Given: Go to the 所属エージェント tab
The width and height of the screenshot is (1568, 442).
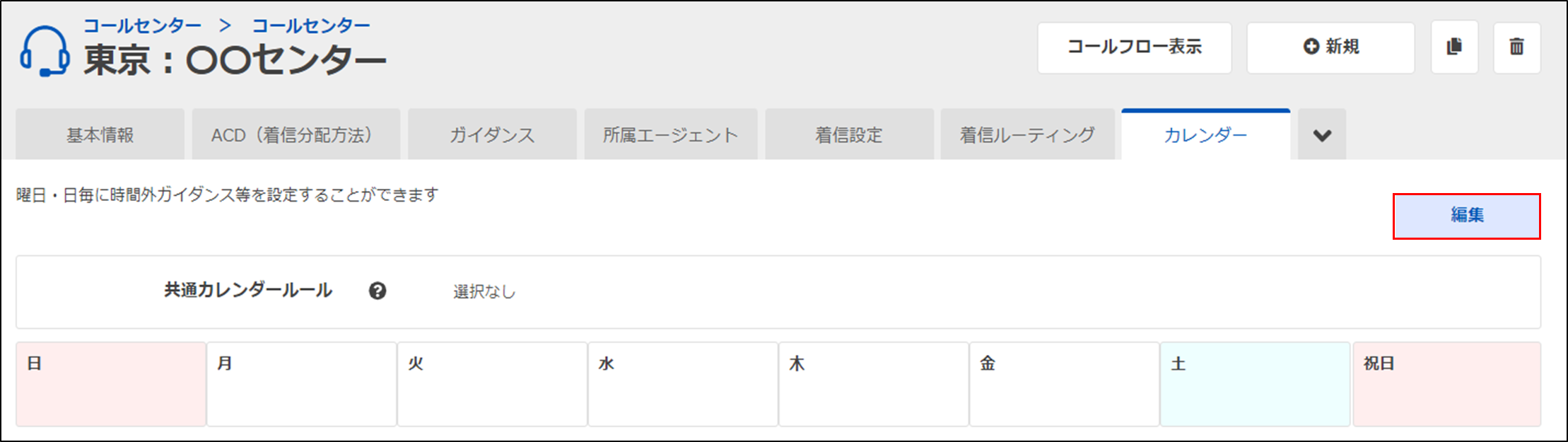Looking at the screenshot, I should (x=671, y=134).
